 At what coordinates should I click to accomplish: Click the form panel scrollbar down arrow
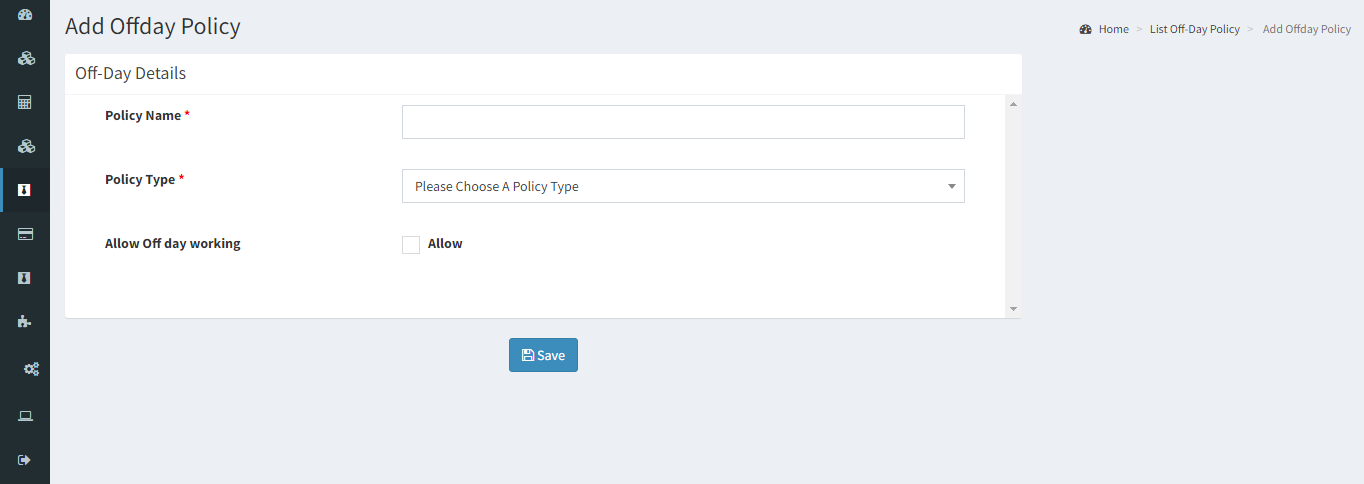(x=1013, y=309)
